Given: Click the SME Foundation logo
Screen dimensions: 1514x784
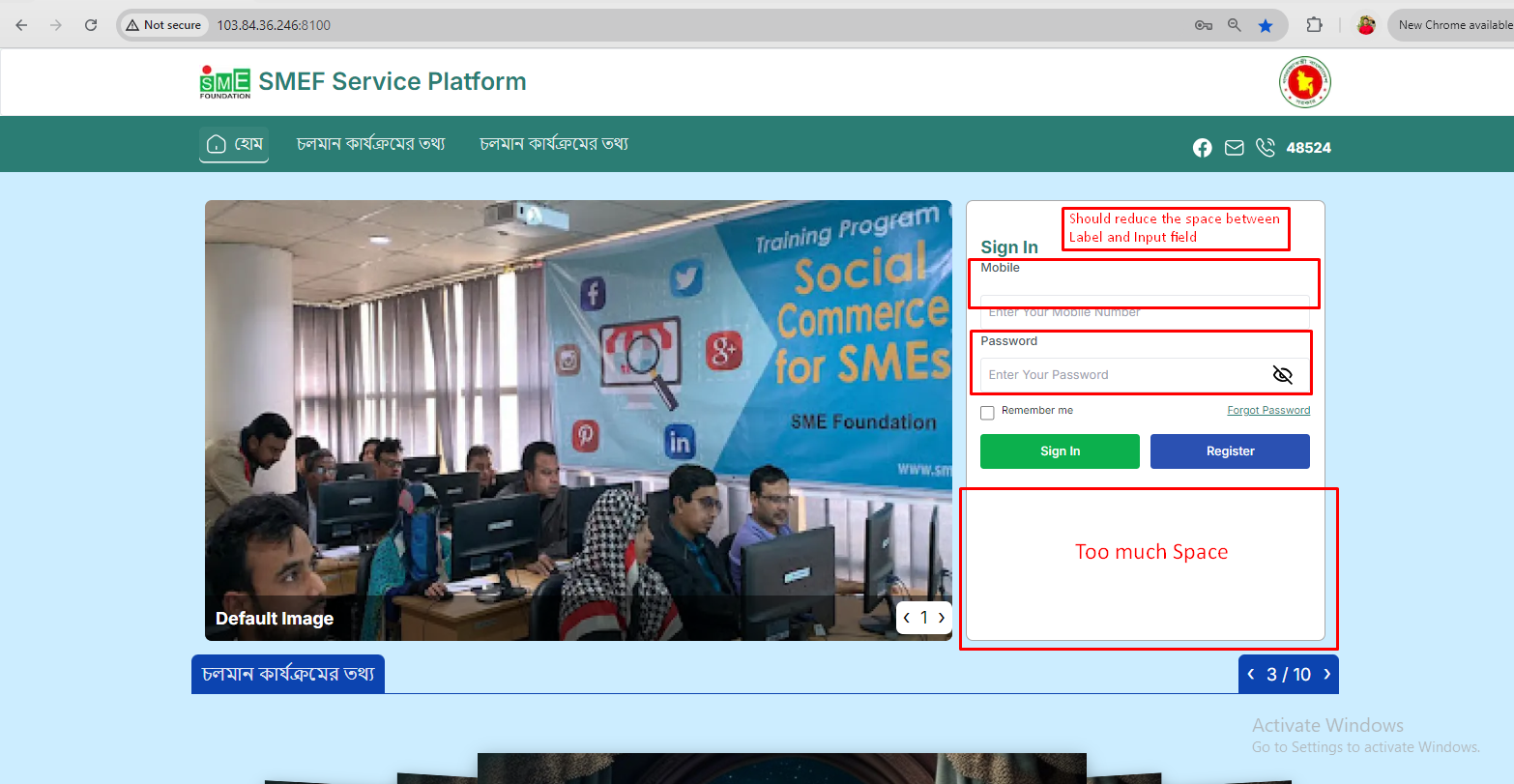Looking at the screenshot, I should [x=225, y=82].
